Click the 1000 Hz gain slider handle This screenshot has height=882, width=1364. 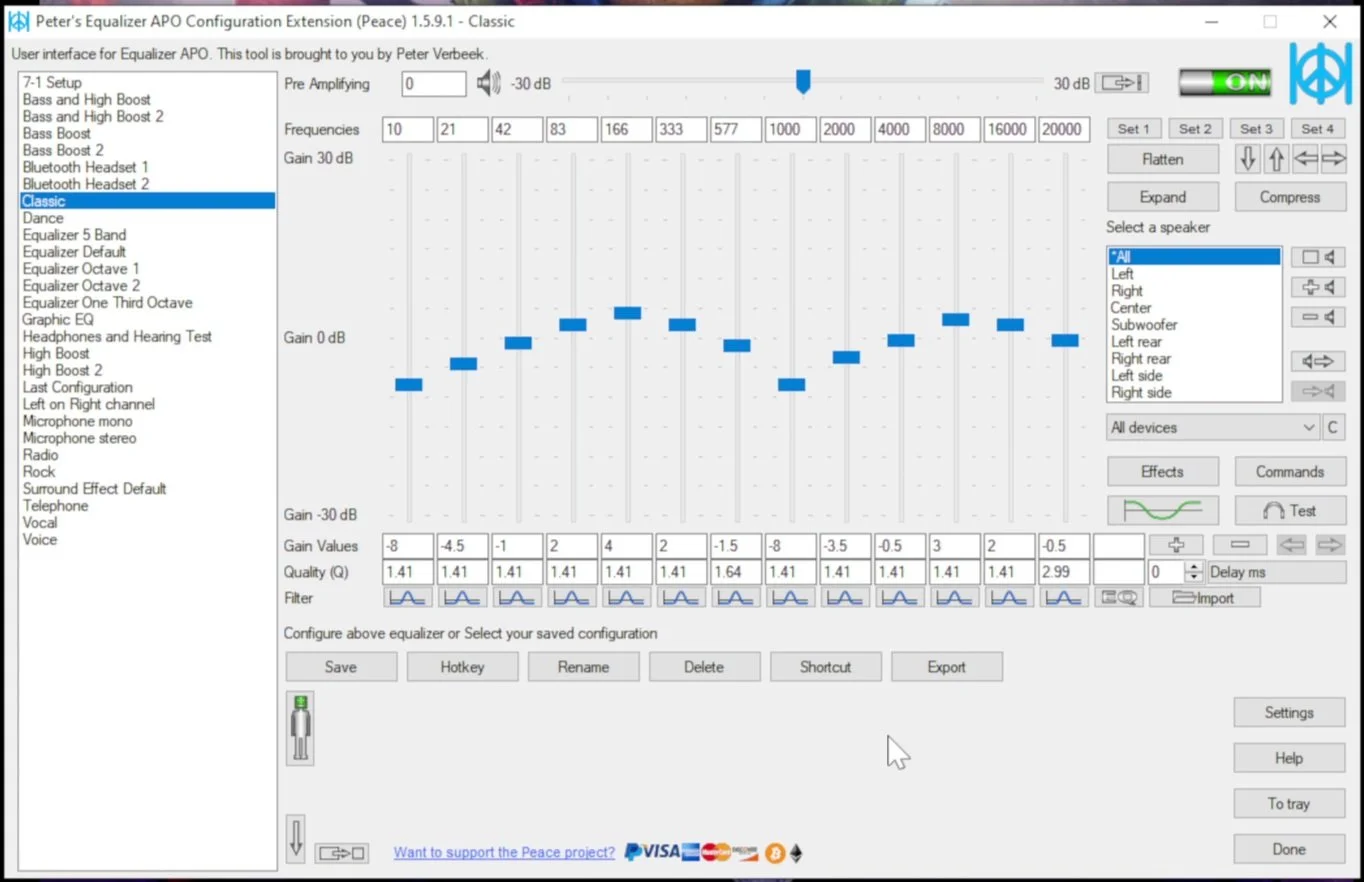(x=791, y=385)
